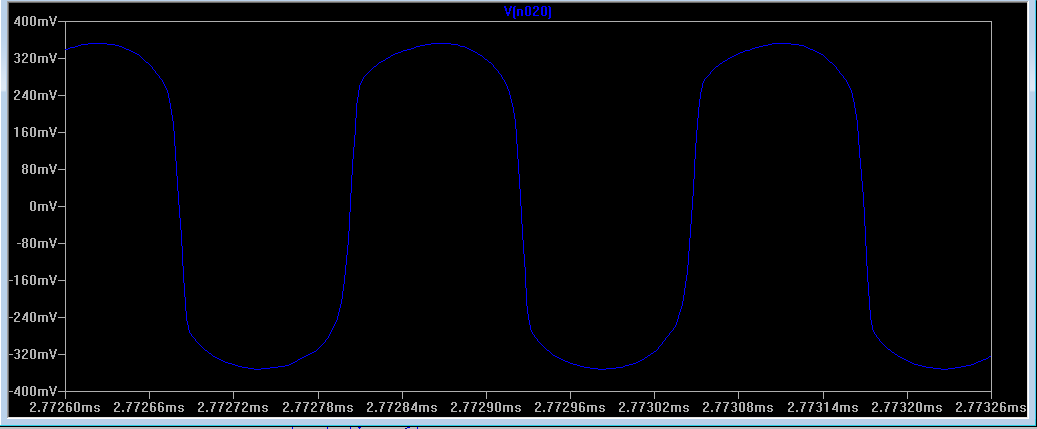Click the 2.77290ms time axis label
Screen dimensions: 1037x429
tap(485, 408)
